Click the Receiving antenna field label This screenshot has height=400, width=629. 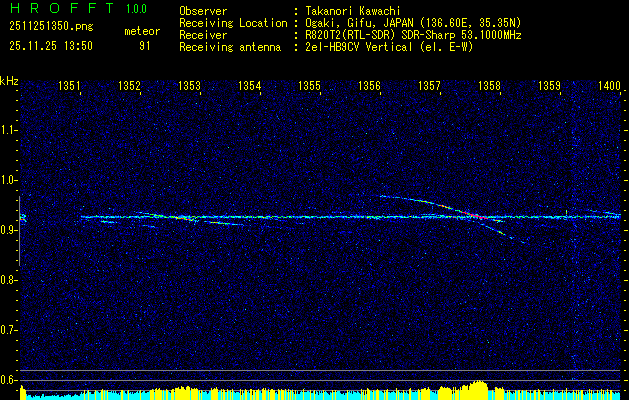coord(230,47)
